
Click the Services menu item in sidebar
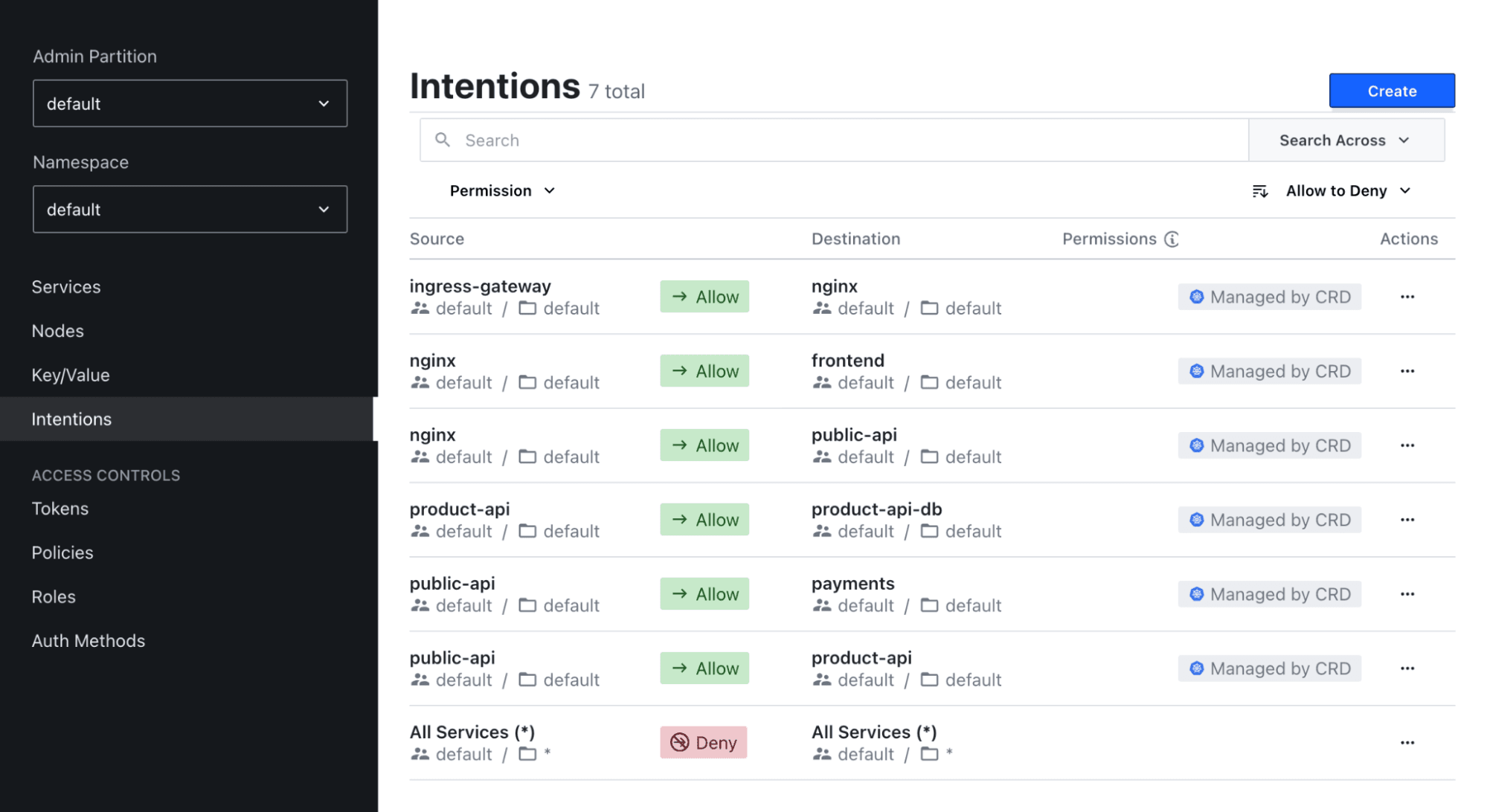click(66, 286)
